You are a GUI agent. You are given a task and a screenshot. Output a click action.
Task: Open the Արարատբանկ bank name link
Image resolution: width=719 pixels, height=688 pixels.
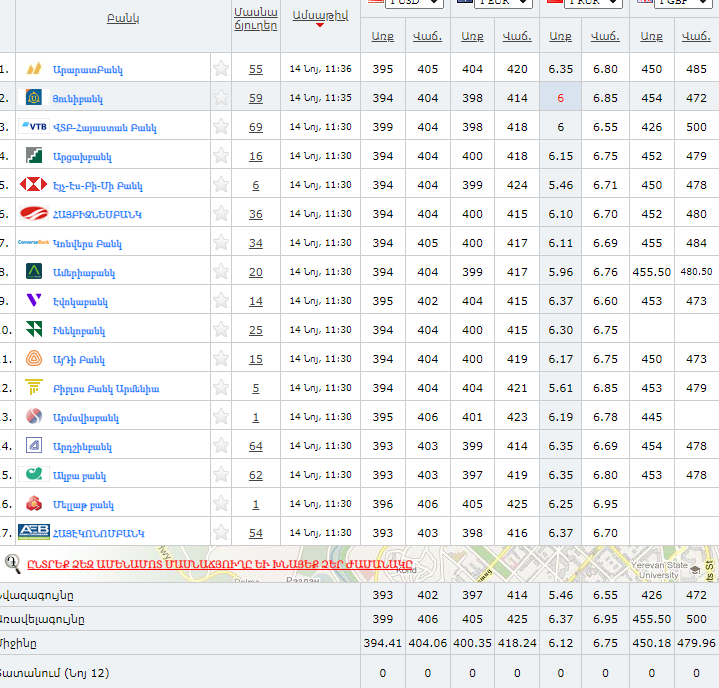coord(88,70)
